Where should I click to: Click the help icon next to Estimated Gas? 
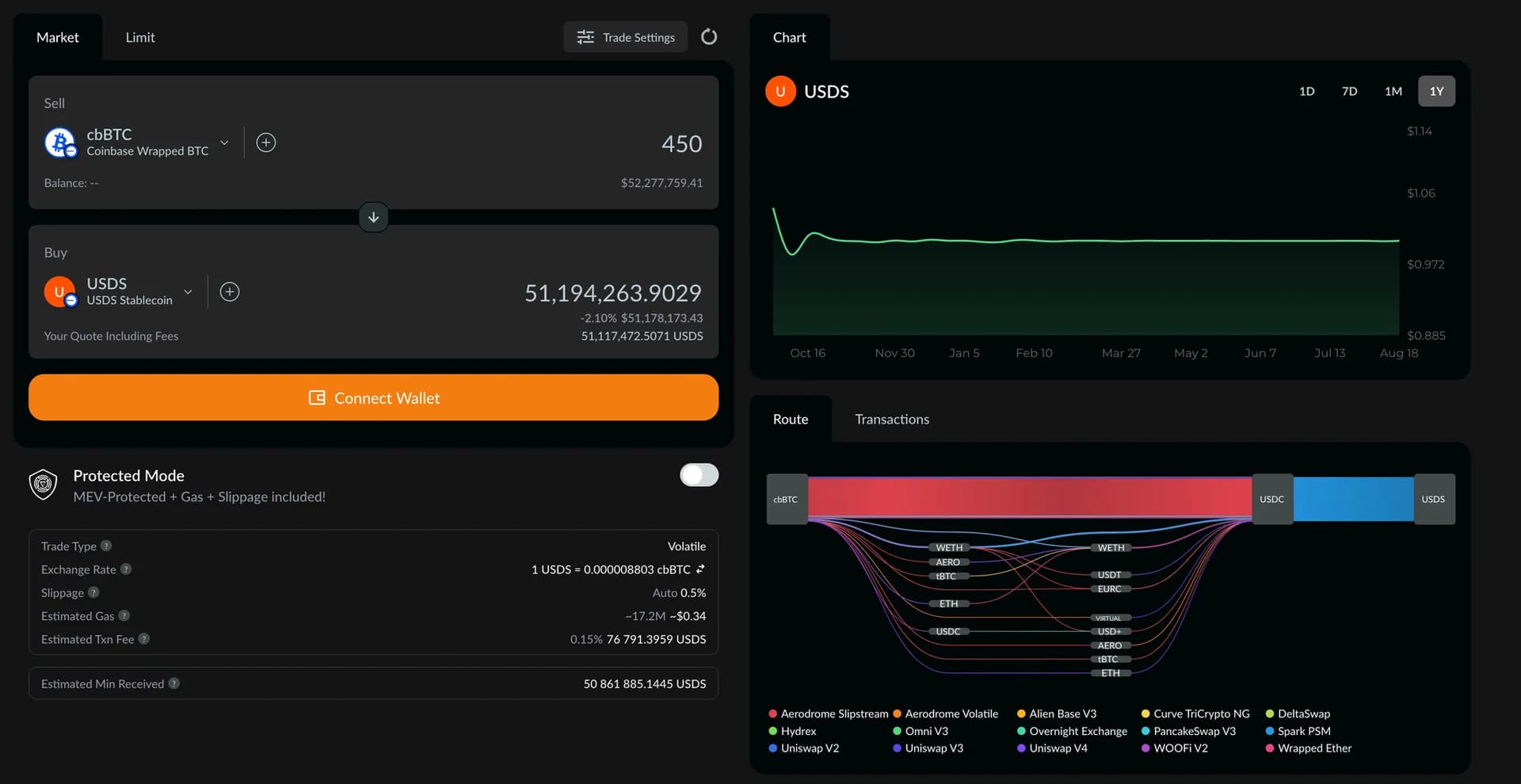point(124,615)
